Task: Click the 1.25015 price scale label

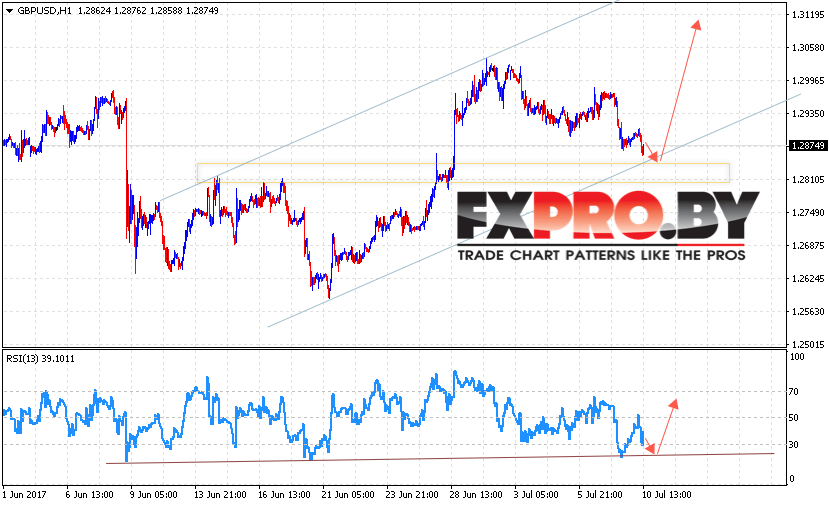Action: 807,344
